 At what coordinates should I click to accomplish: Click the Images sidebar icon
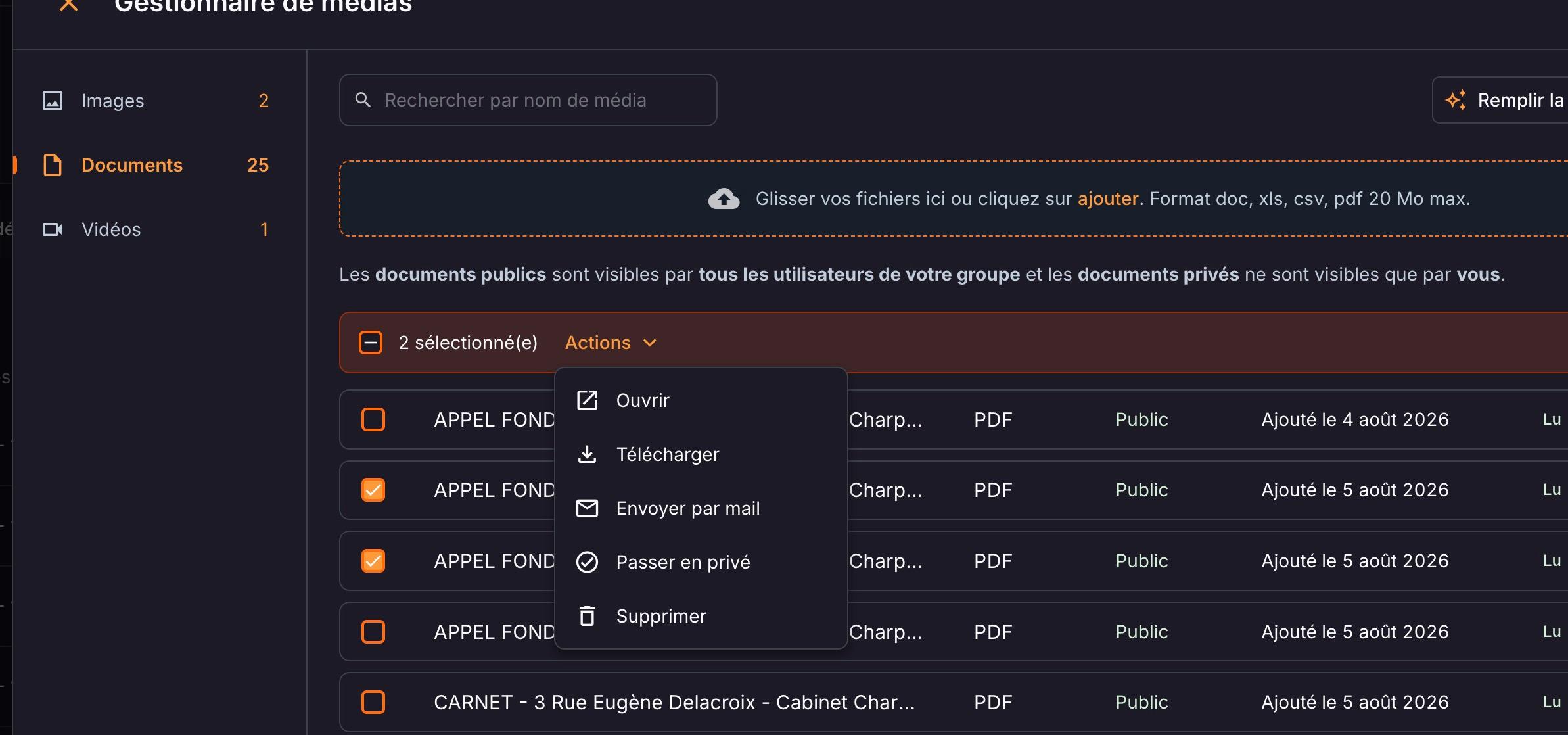coord(53,101)
